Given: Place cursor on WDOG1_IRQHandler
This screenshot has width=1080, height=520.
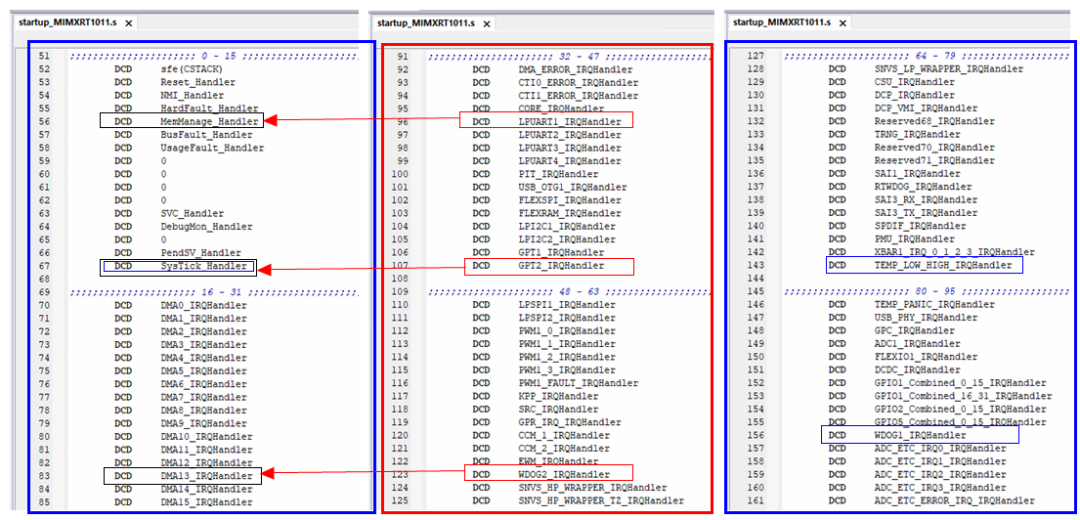Looking at the screenshot, I should [920, 435].
